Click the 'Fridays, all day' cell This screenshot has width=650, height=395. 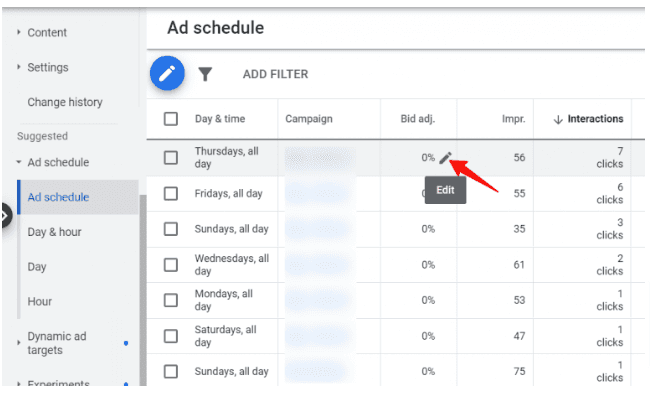click(x=228, y=194)
